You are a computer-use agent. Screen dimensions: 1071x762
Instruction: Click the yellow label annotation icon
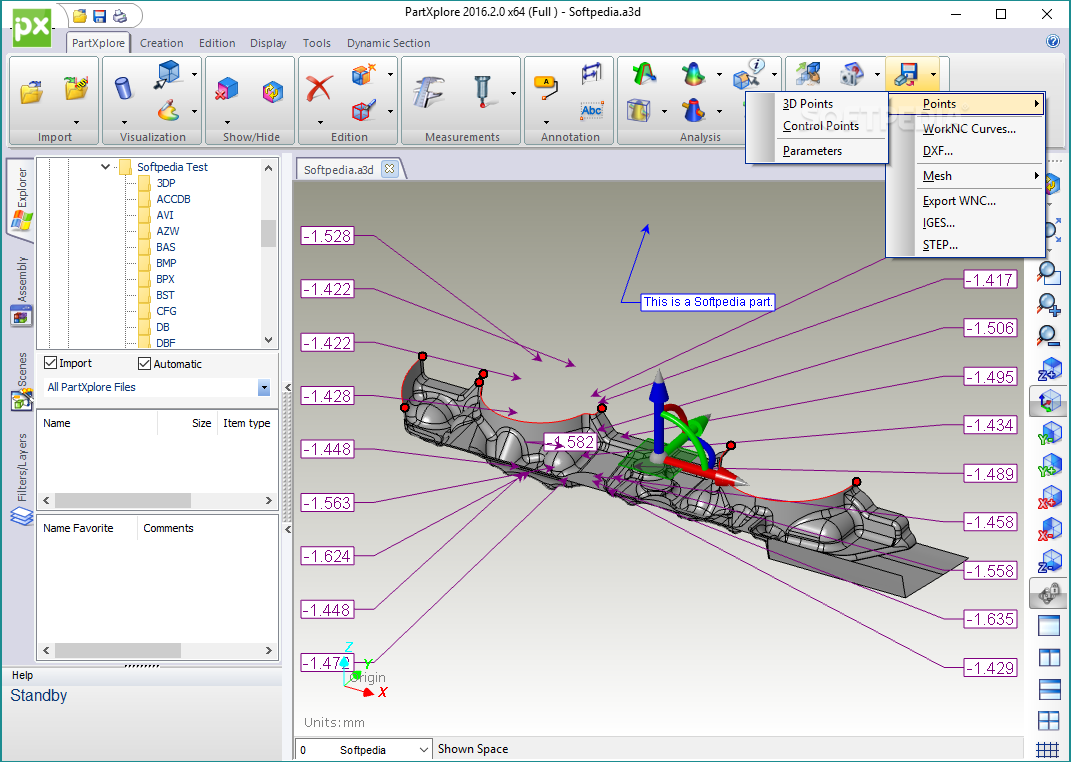pos(546,89)
